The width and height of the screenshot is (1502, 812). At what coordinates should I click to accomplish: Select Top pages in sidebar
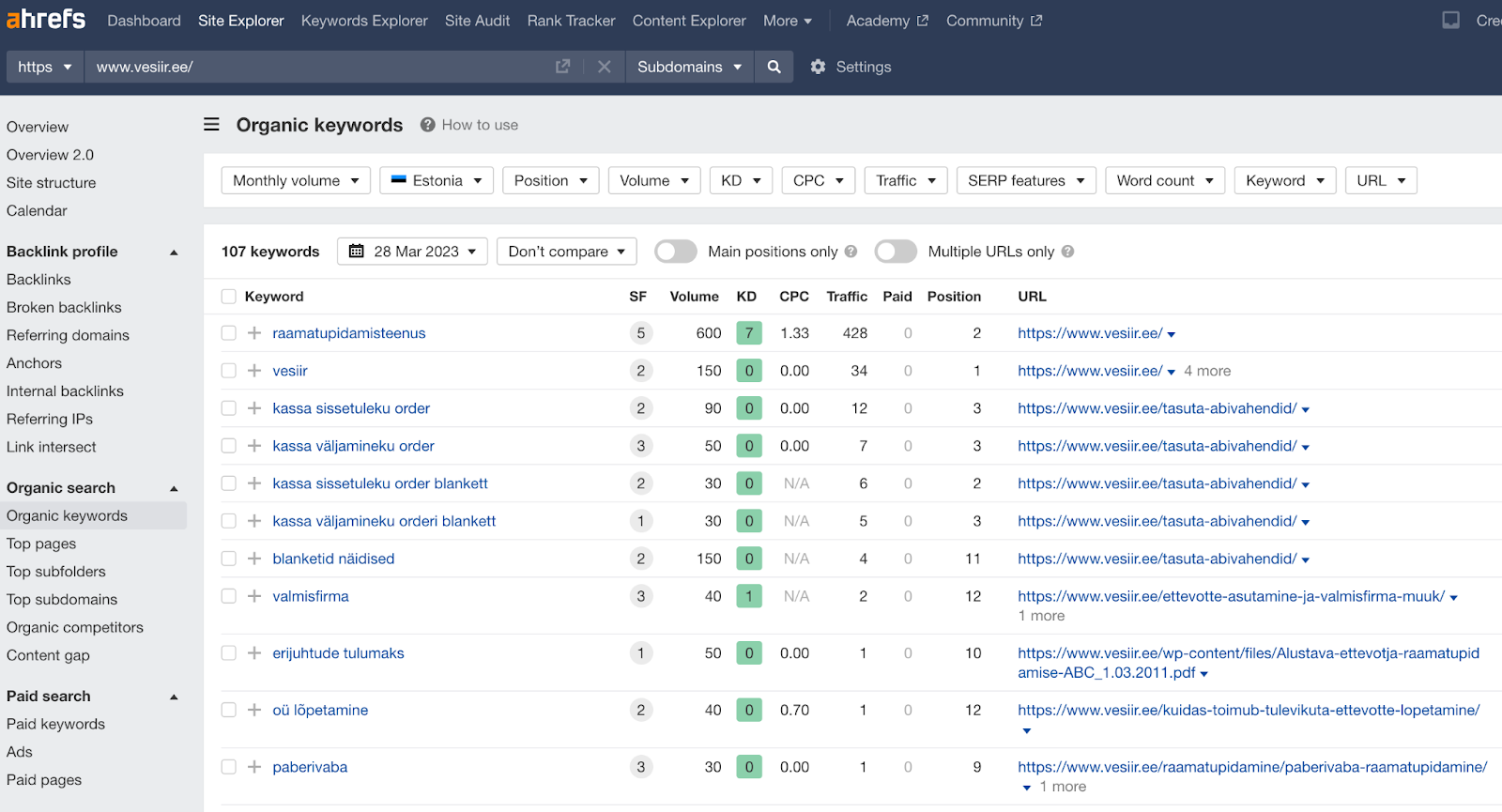tap(41, 544)
